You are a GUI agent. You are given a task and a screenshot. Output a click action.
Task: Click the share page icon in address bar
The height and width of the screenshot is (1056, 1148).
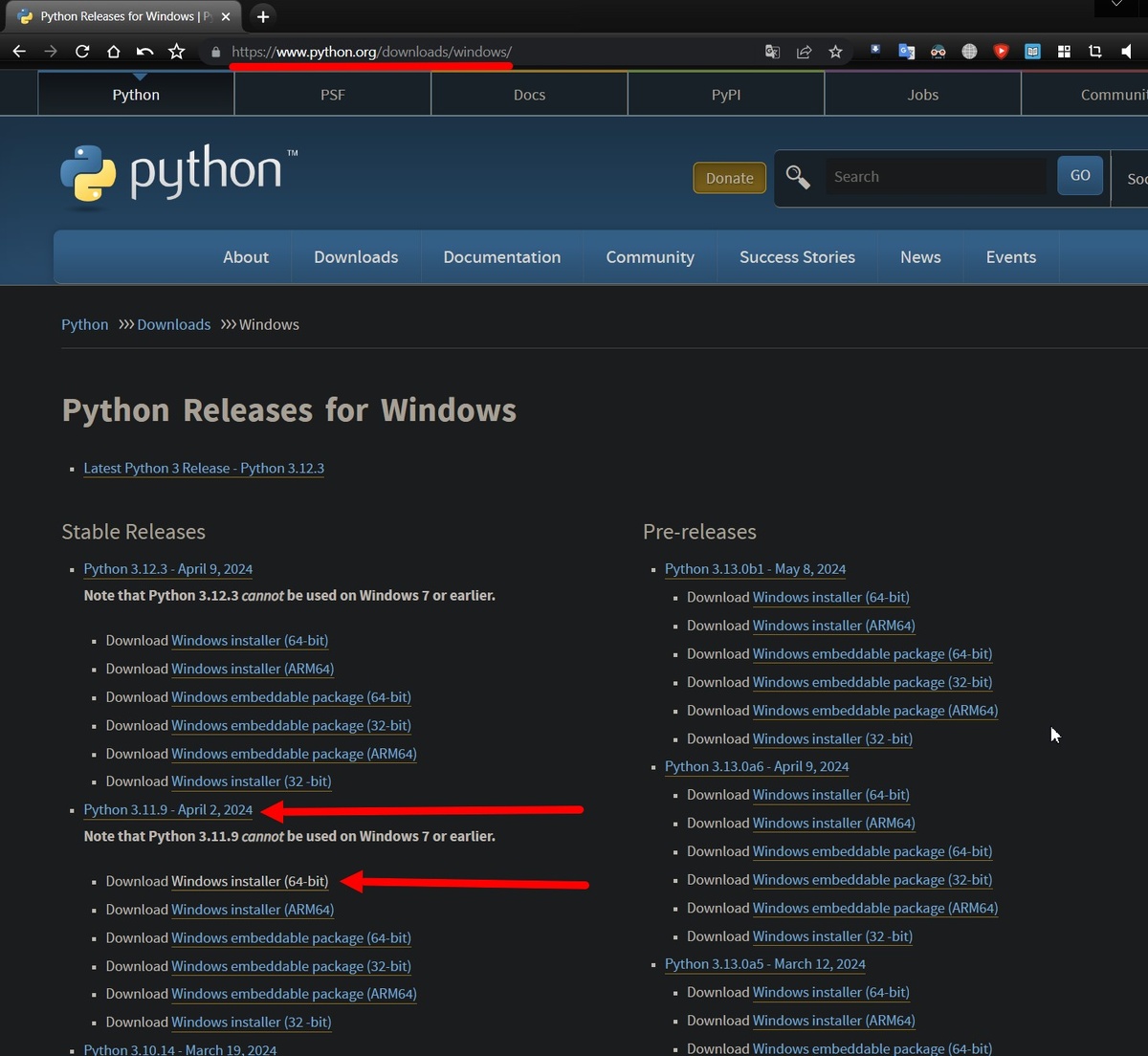click(x=804, y=52)
